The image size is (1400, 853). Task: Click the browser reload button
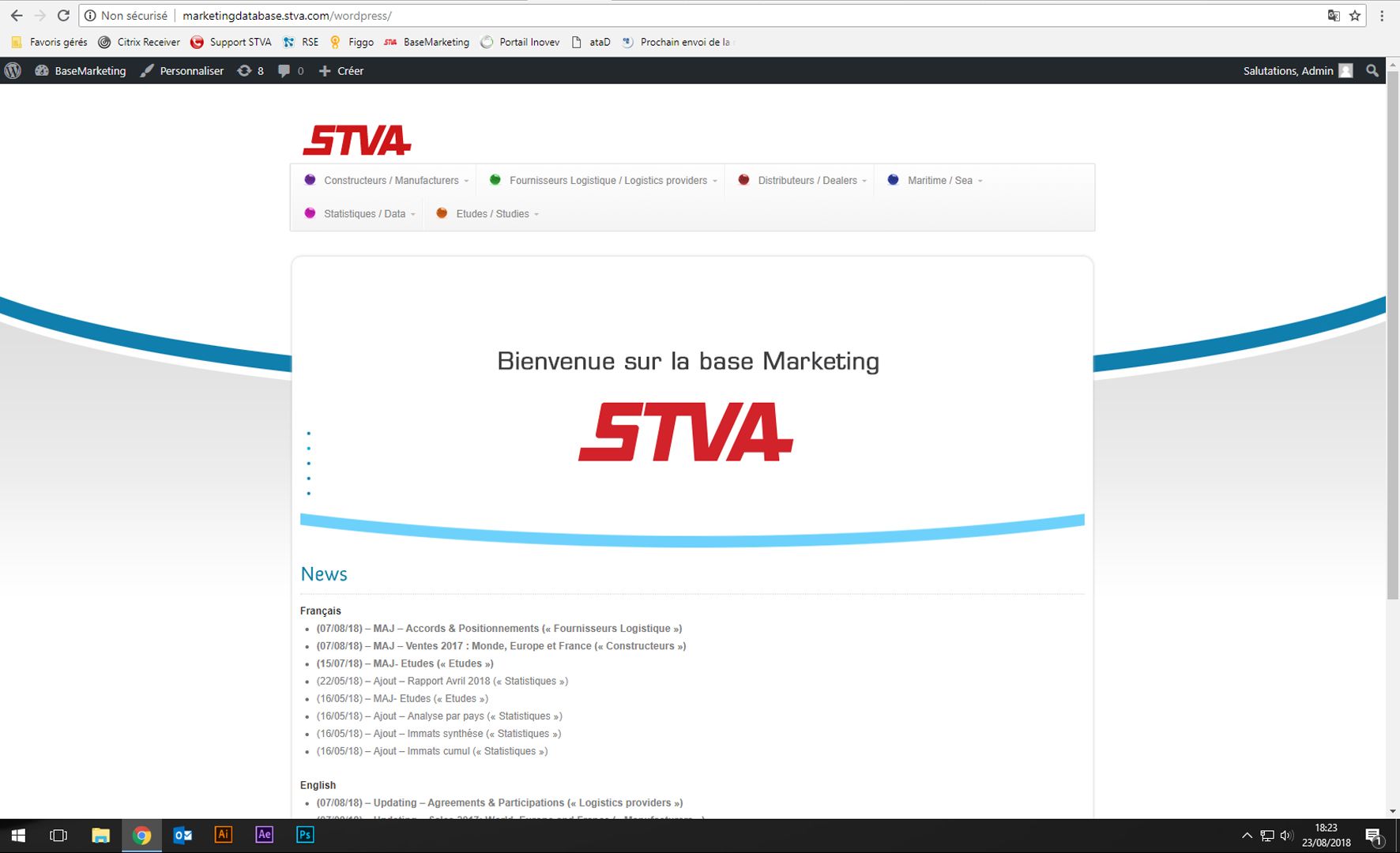pyautogui.click(x=63, y=16)
